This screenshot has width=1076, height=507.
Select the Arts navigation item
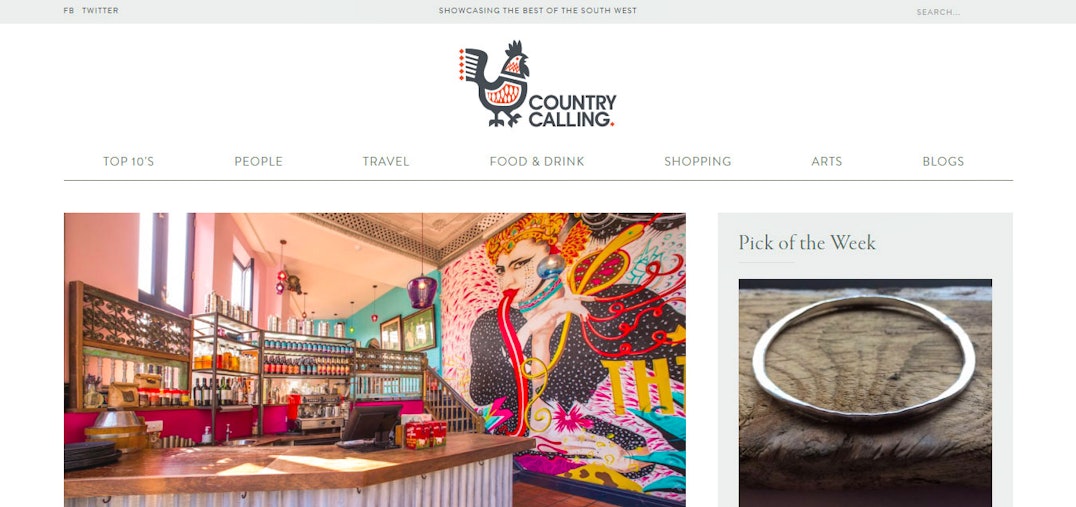tap(826, 161)
